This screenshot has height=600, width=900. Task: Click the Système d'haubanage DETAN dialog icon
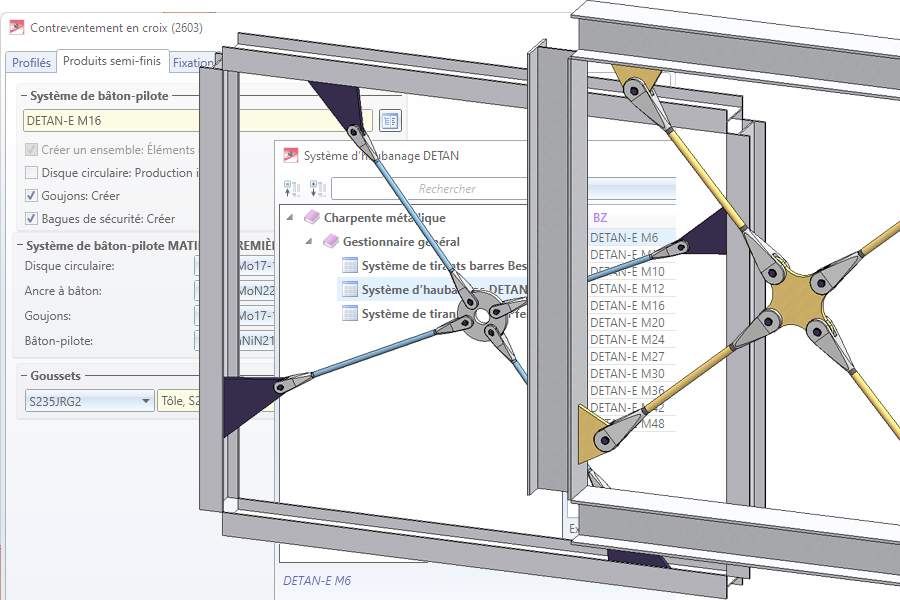[x=291, y=156]
